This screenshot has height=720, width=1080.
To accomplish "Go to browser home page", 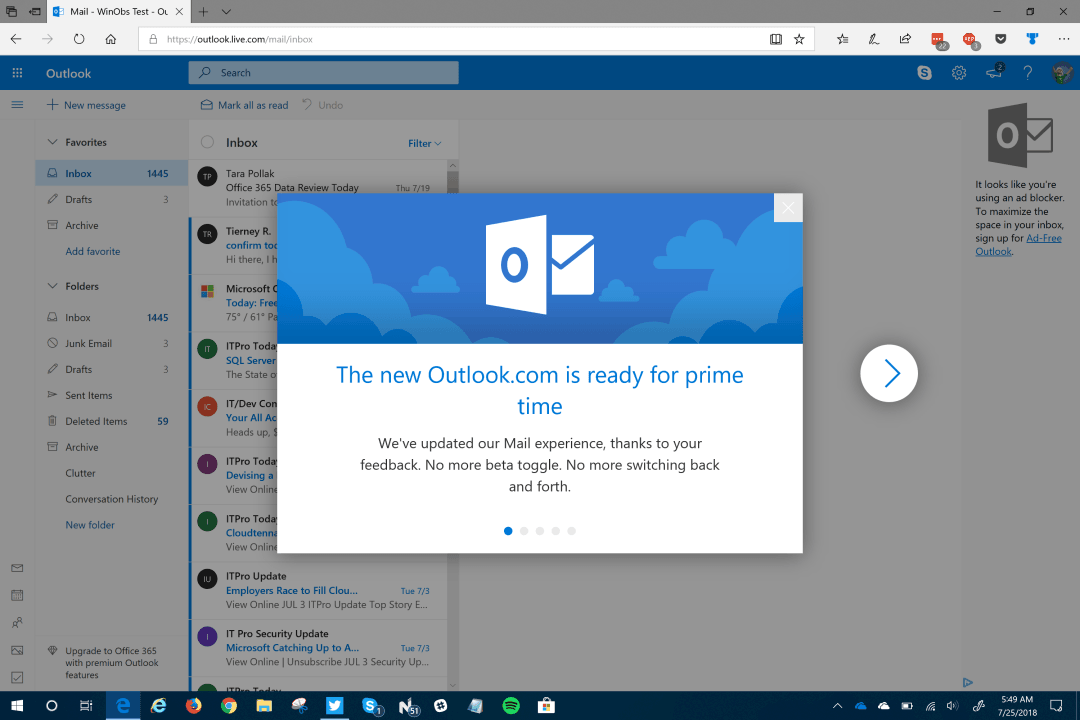I will coord(110,39).
